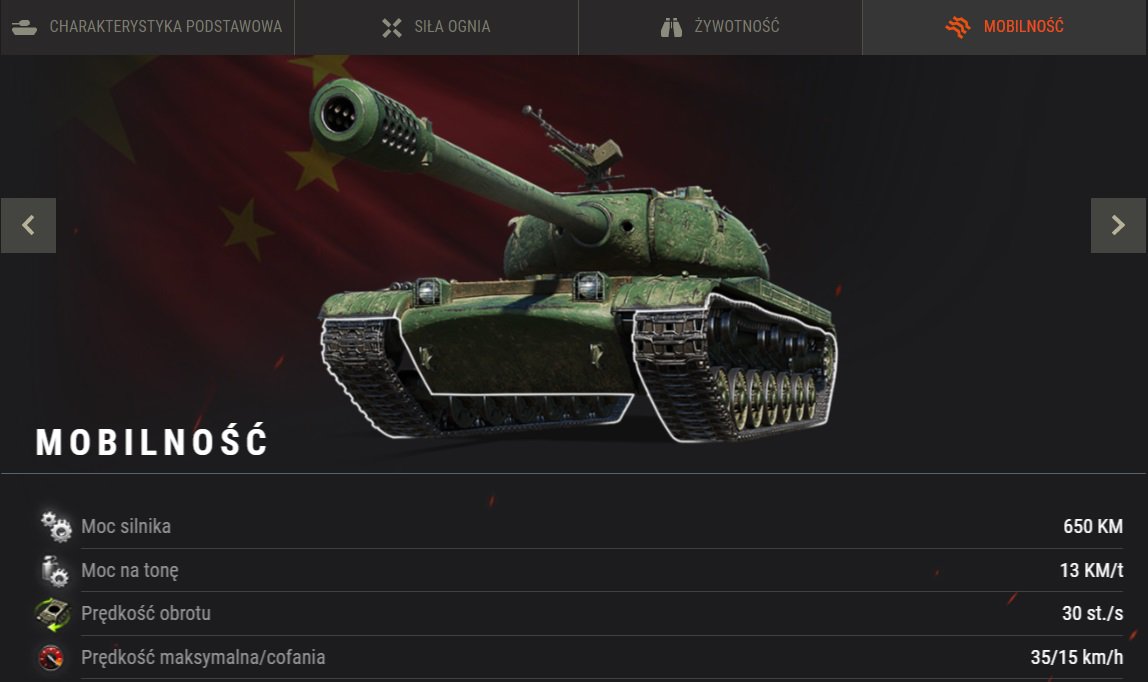Click the 650 KM engine power value

1092,526
